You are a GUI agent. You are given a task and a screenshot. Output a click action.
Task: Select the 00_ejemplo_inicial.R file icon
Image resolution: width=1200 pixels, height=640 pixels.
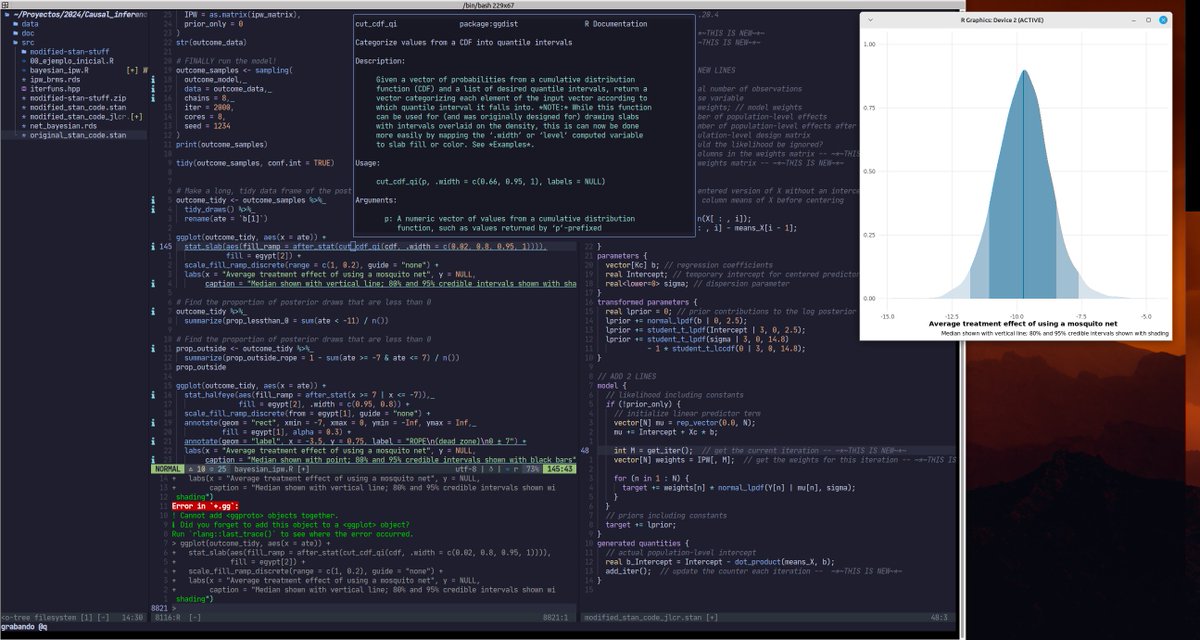(25, 61)
